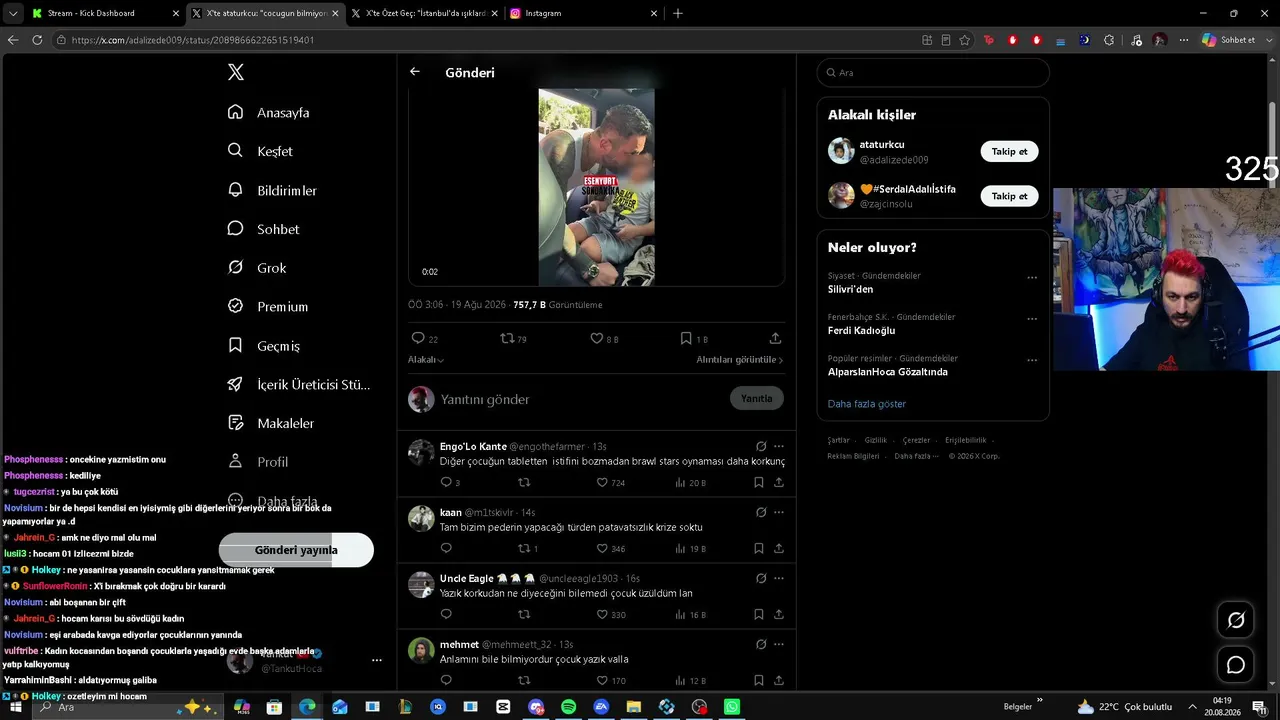Open more options for mehmet's reply

[x=779, y=645]
